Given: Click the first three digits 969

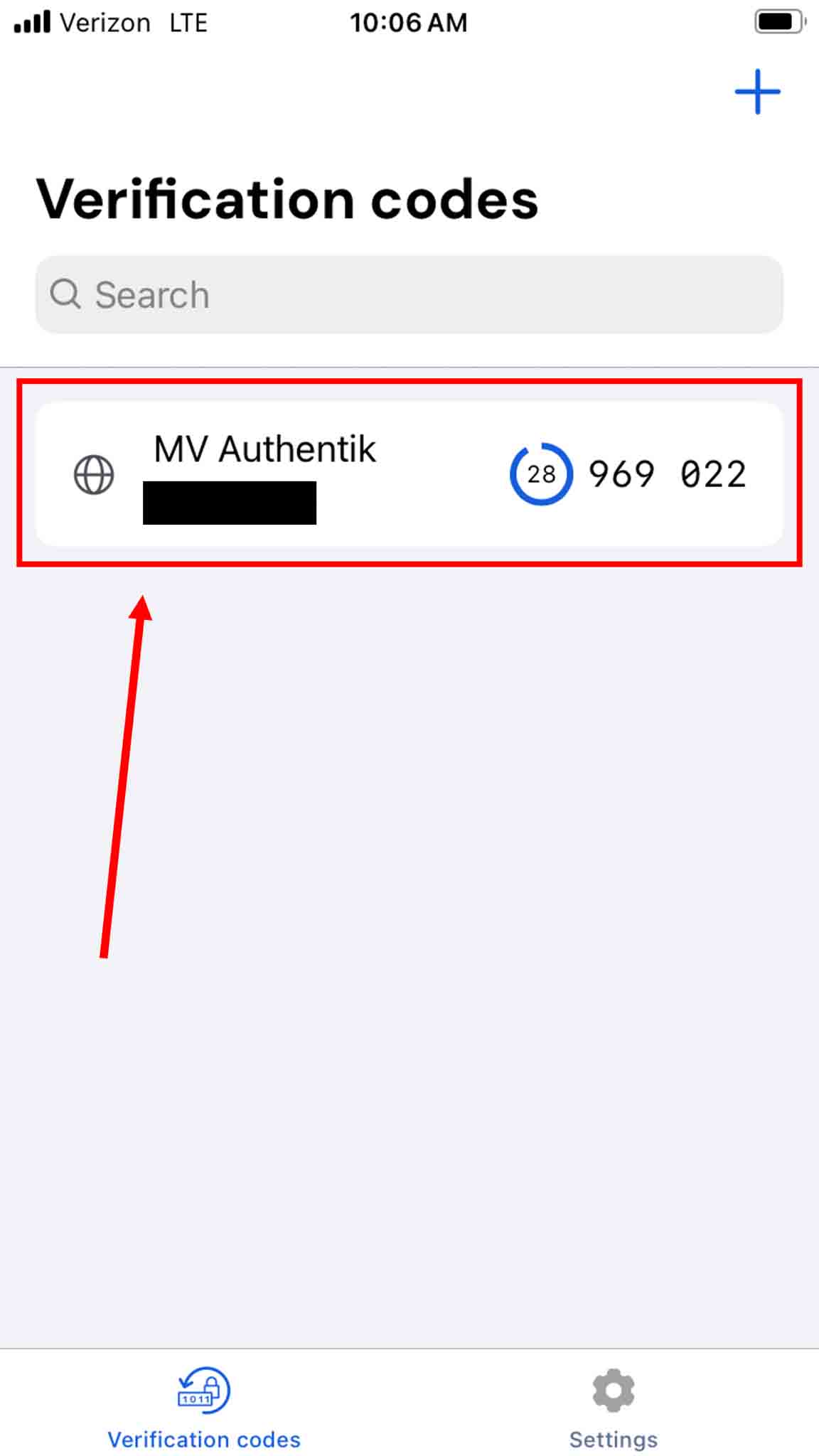Looking at the screenshot, I should 621,474.
